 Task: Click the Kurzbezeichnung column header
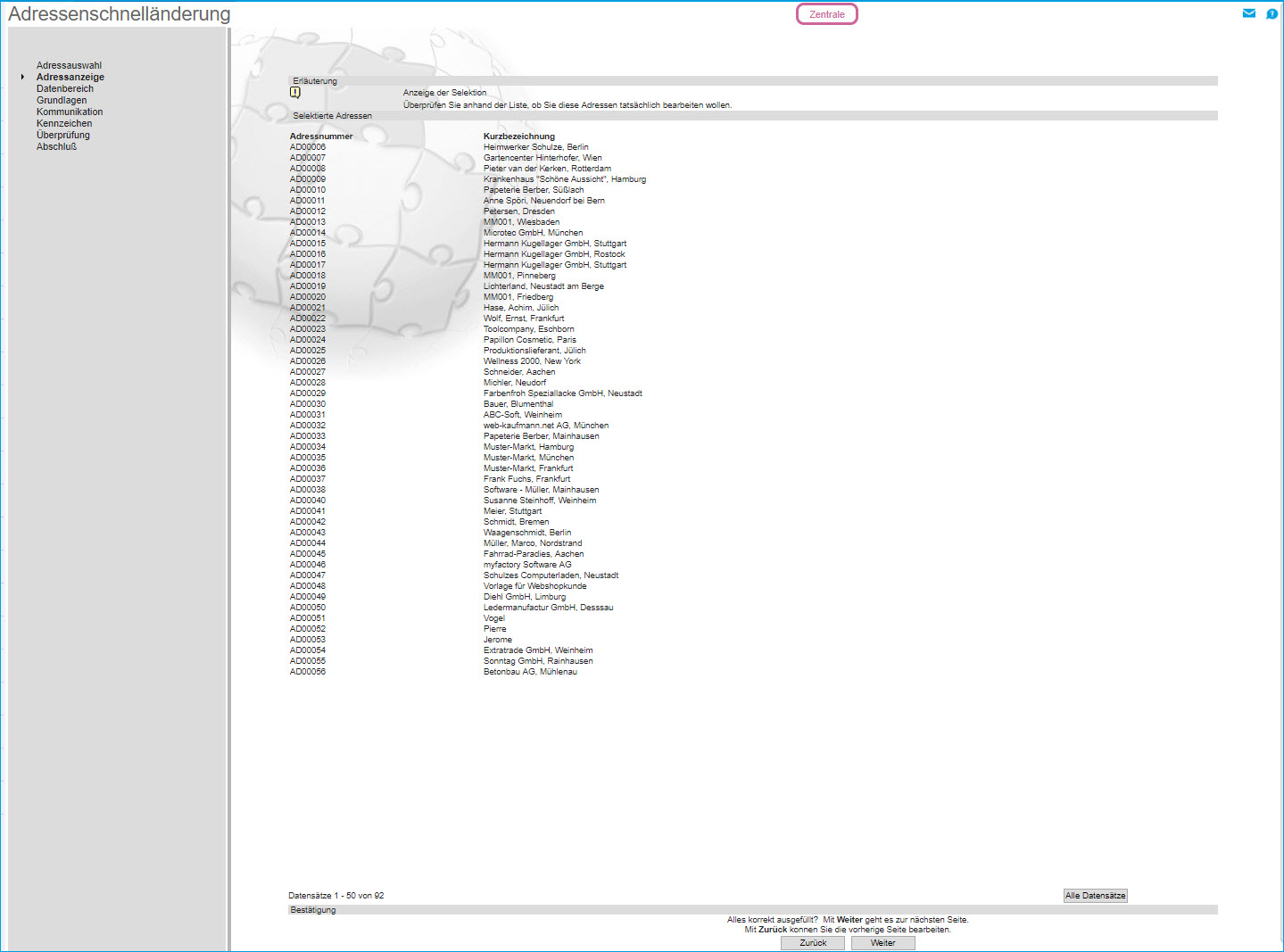(x=519, y=137)
